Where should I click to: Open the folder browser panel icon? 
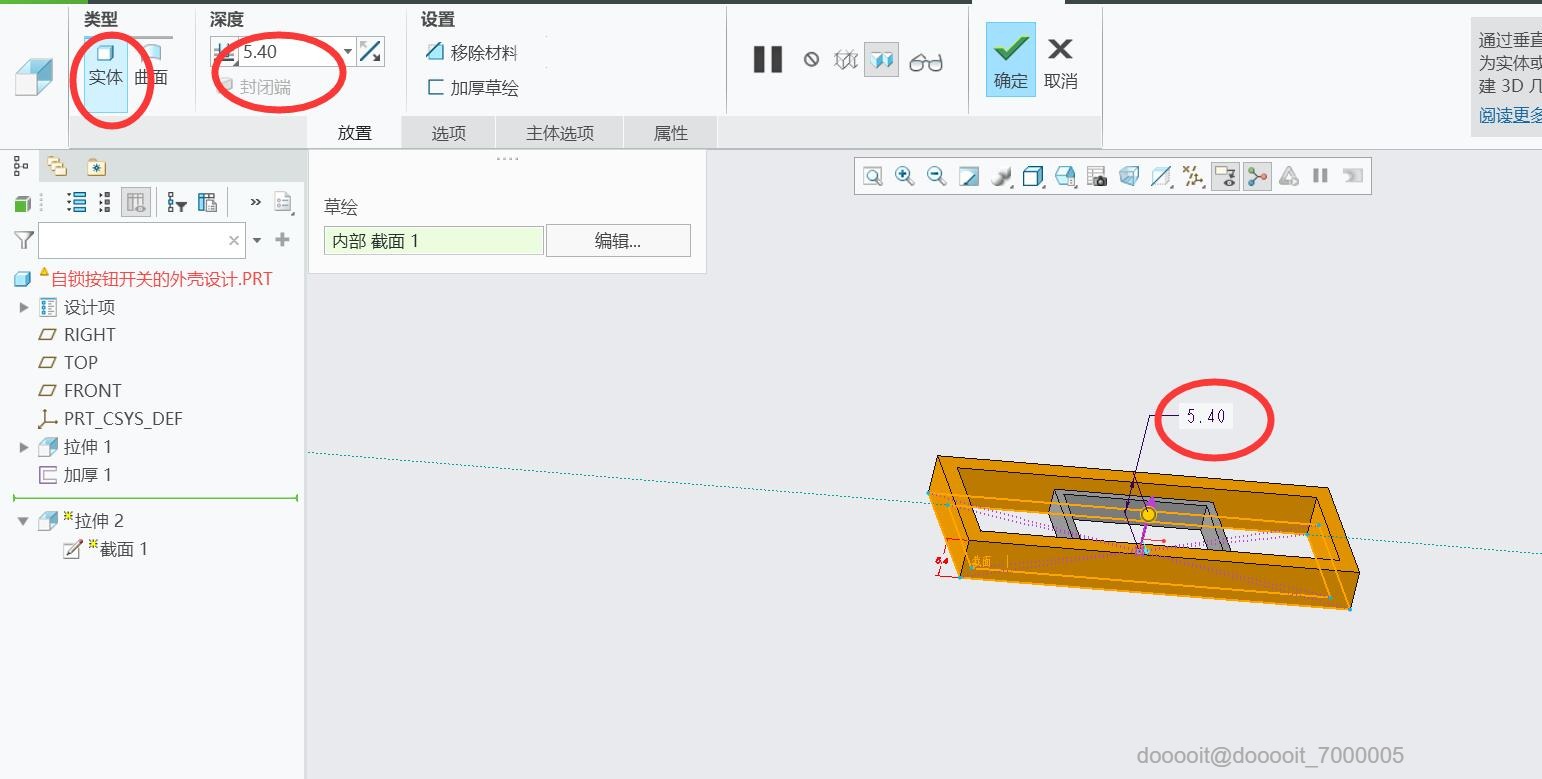click(57, 167)
